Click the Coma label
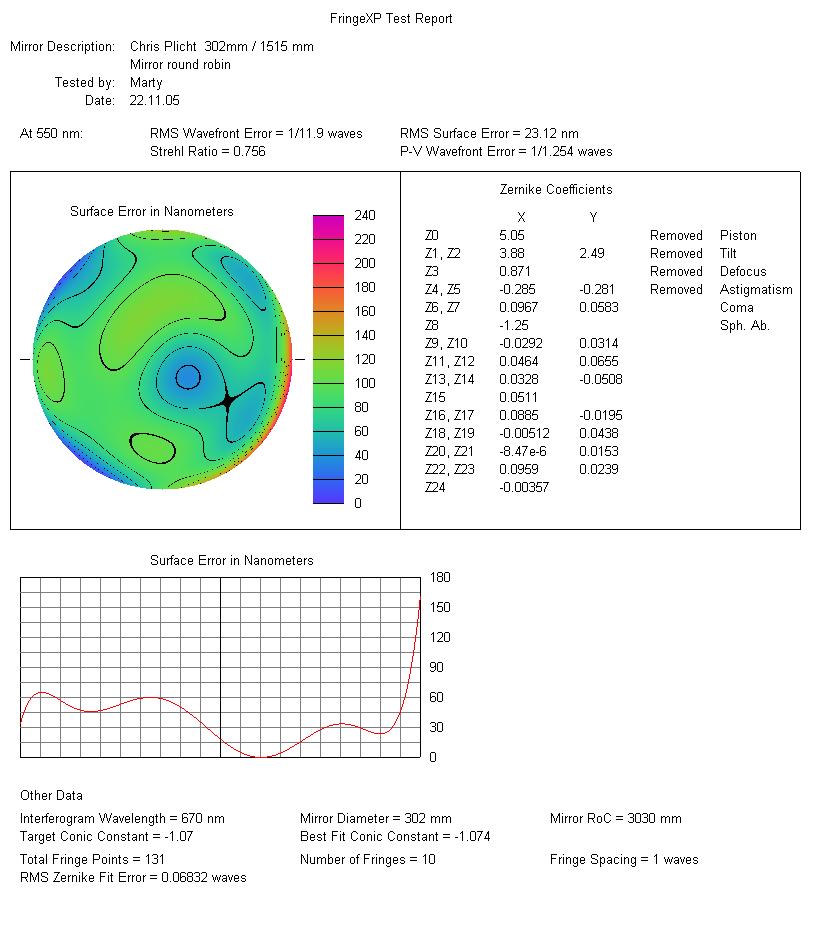 click(x=736, y=307)
